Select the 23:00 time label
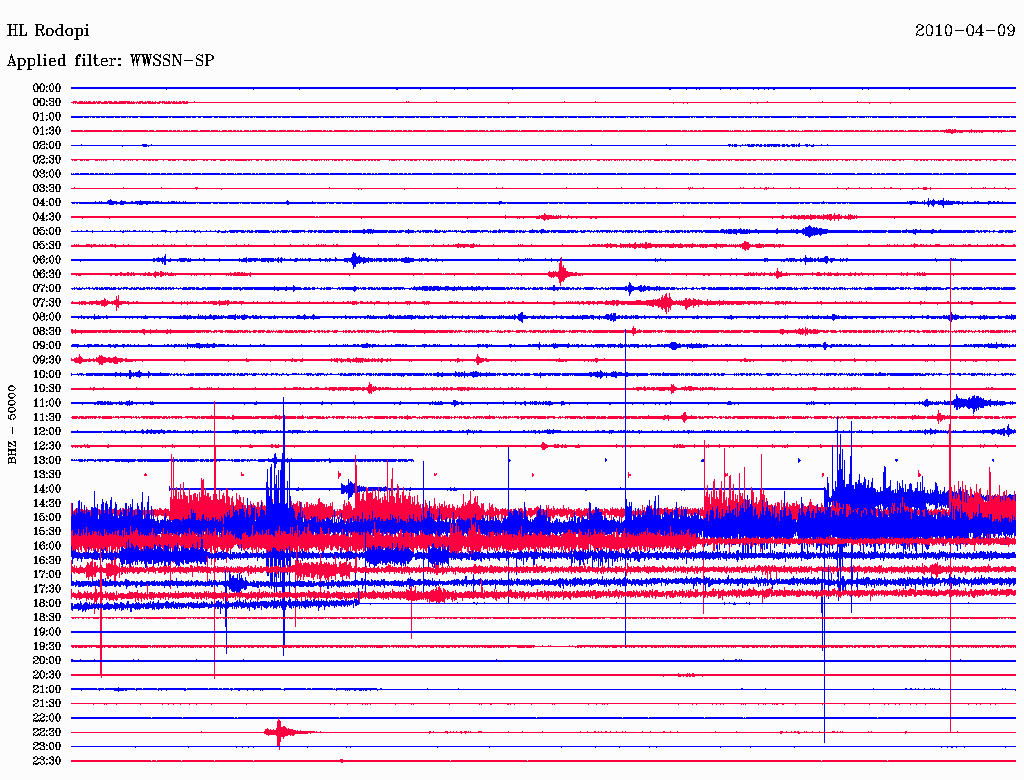This screenshot has width=1024, height=780. point(47,747)
